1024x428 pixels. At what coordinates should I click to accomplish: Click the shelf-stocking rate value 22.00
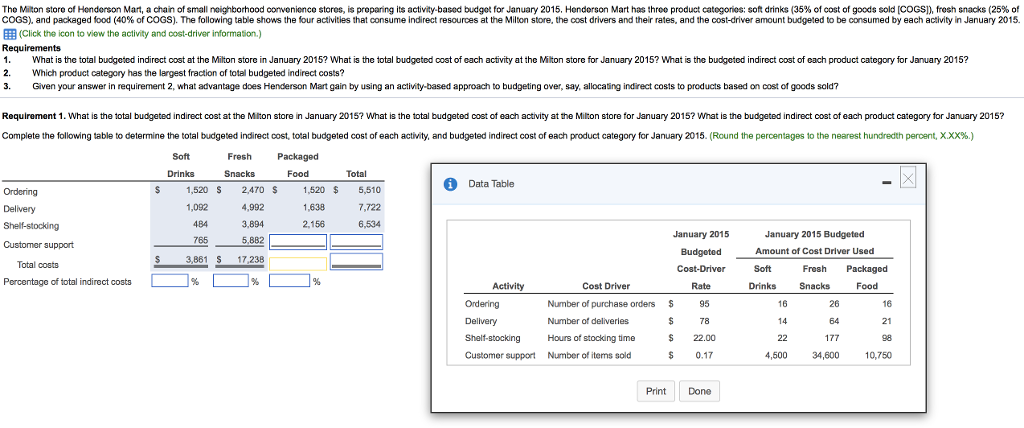(x=704, y=338)
